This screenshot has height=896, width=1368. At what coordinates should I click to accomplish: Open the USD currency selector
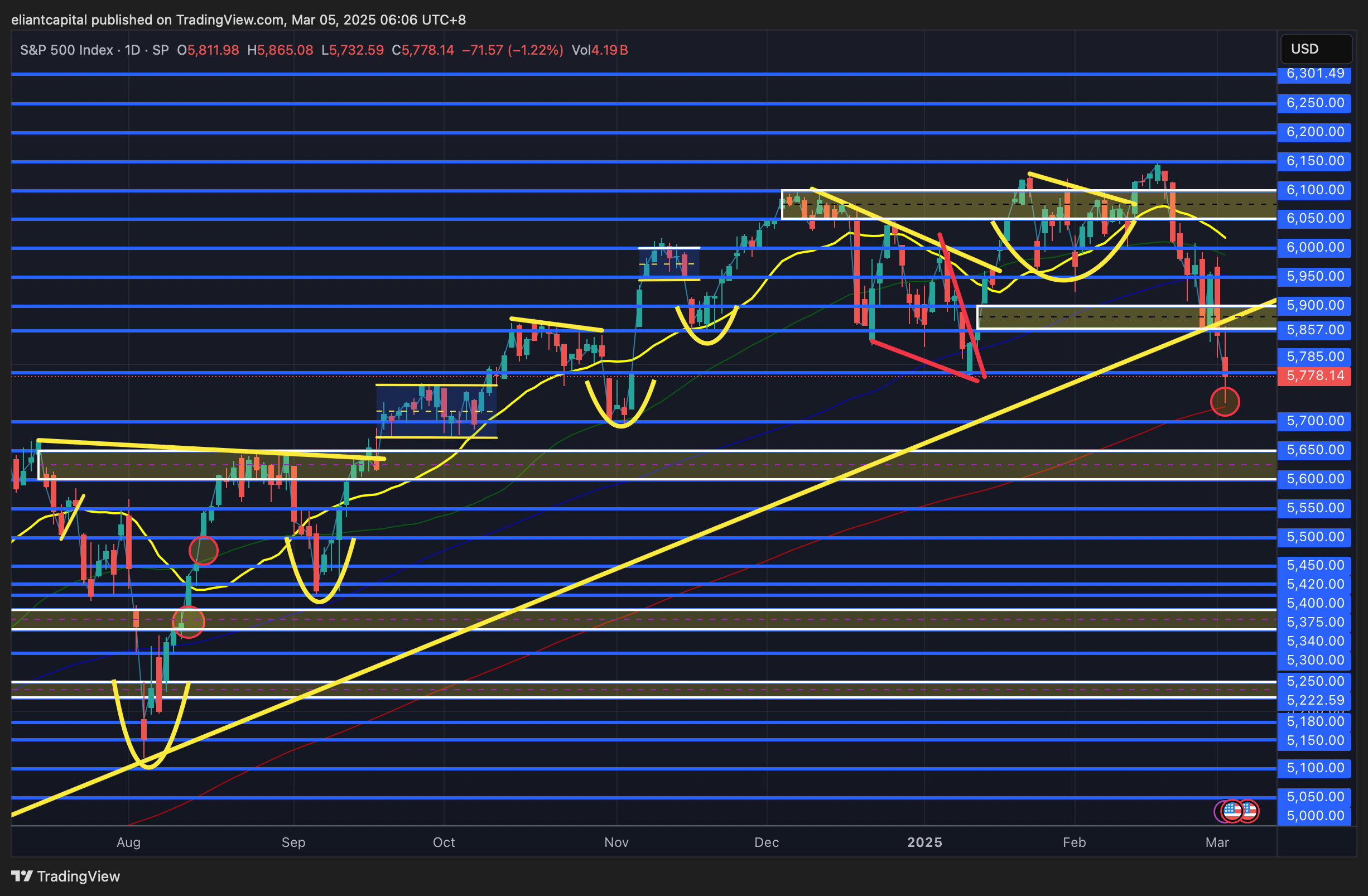[x=1315, y=49]
